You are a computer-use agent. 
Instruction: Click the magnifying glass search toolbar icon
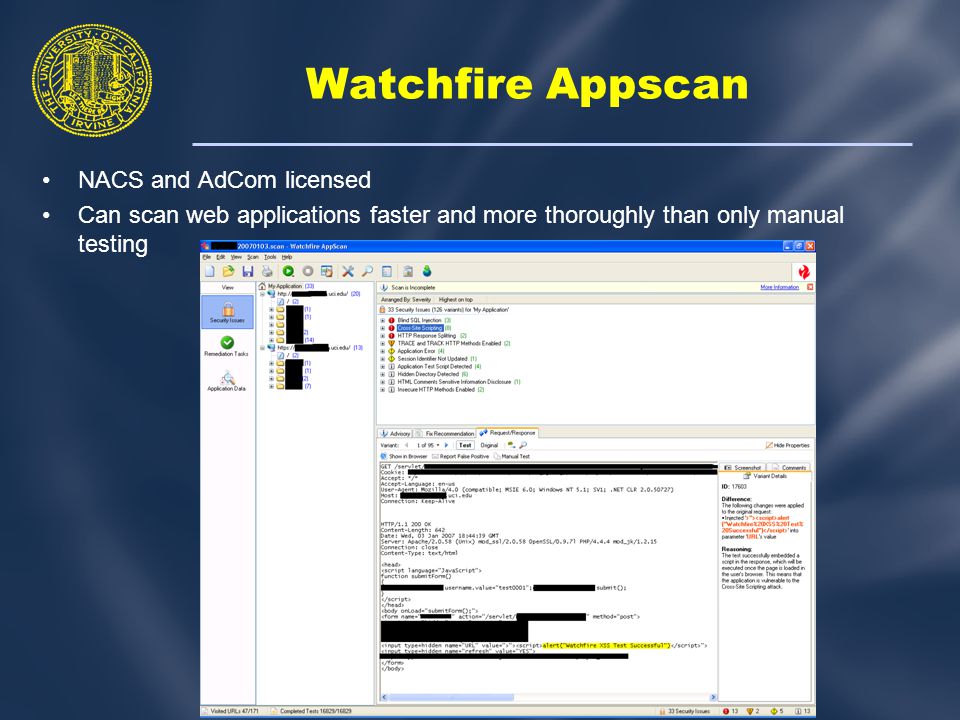coord(367,271)
